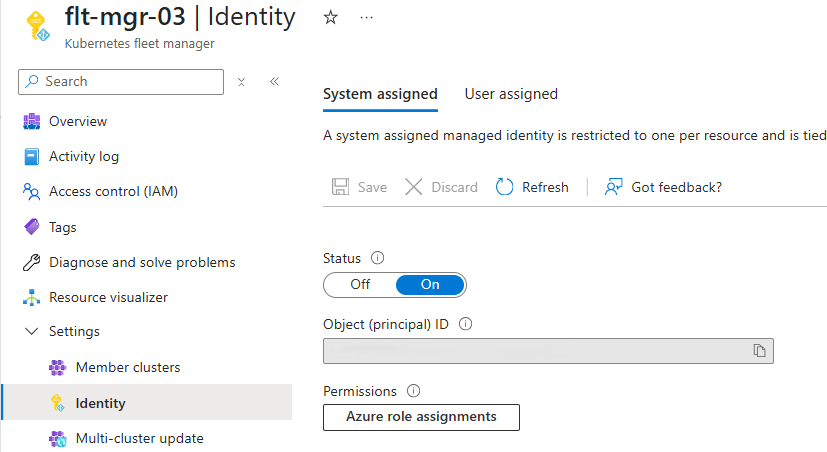
Task: Open Multi-cluster update
Action: (x=140, y=438)
